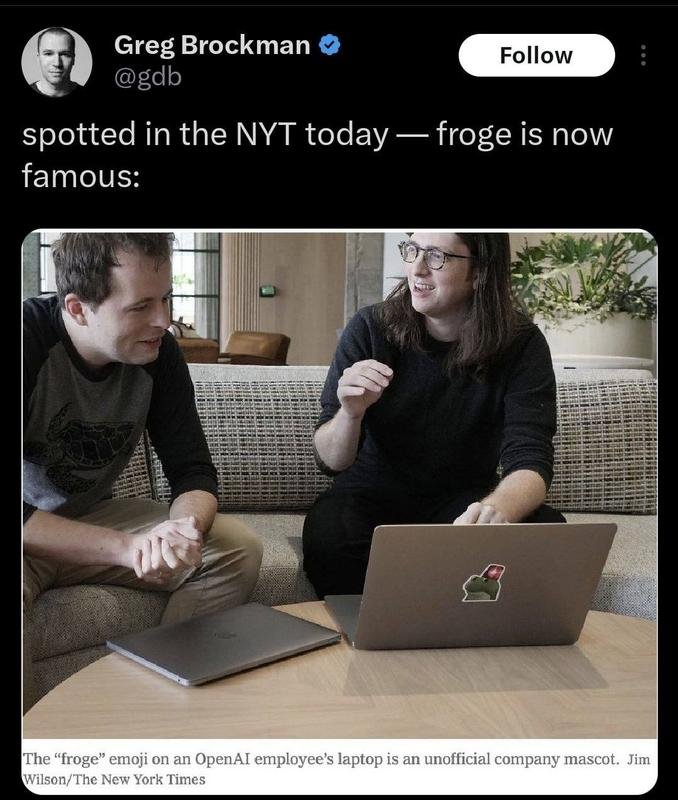Tap the 'Wilson/The New York Times' credit line

114,780
